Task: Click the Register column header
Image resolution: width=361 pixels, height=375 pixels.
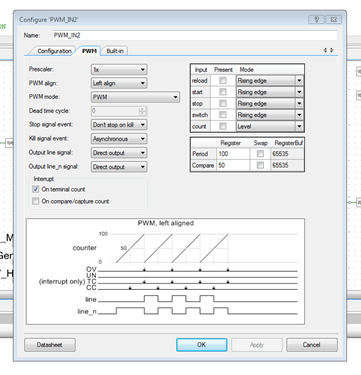Action: pyautogui.click(x=231, y=143)
